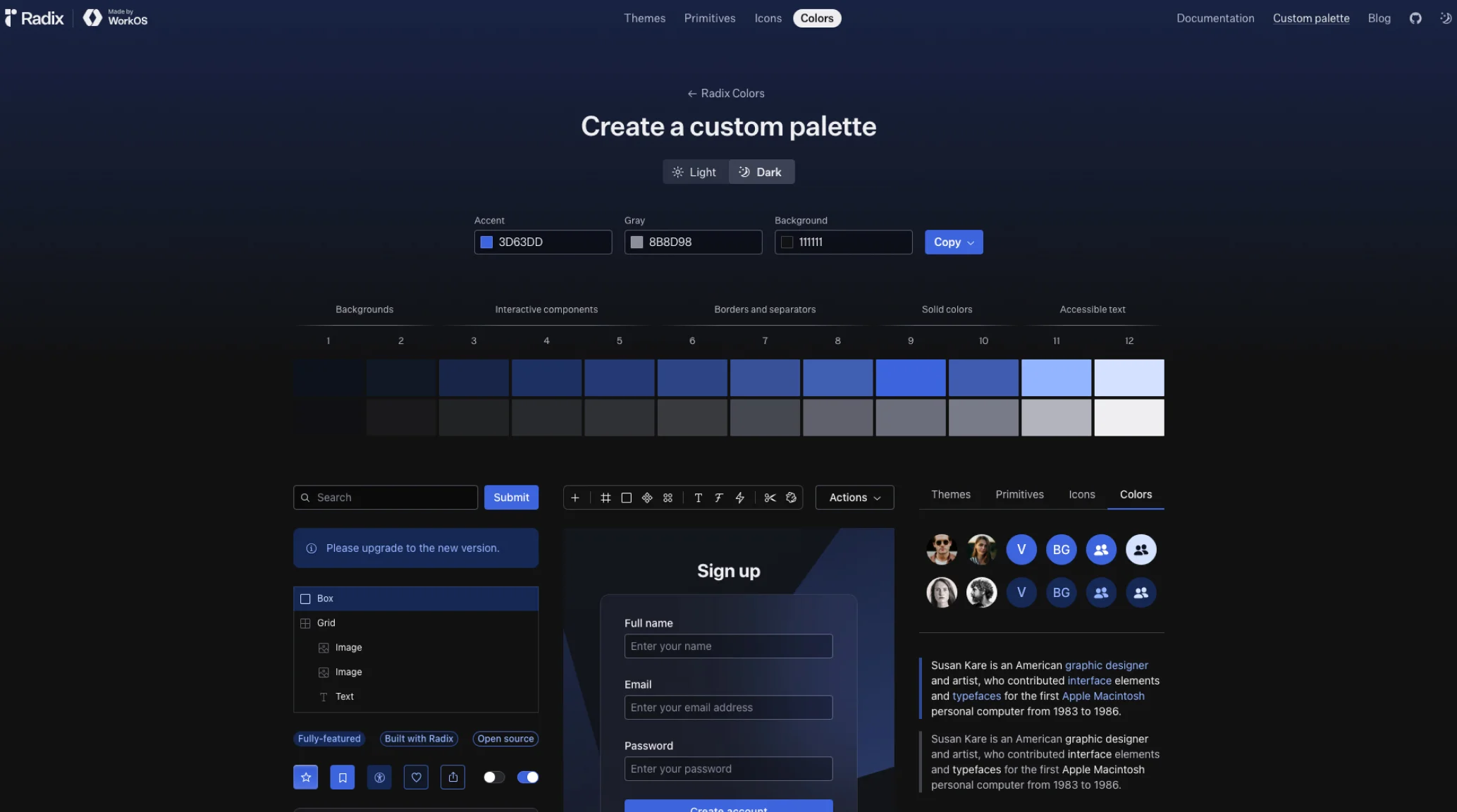Click the Background hex input 111111
This screenshot has width=1457, height=812.
[x=843, y=242]
